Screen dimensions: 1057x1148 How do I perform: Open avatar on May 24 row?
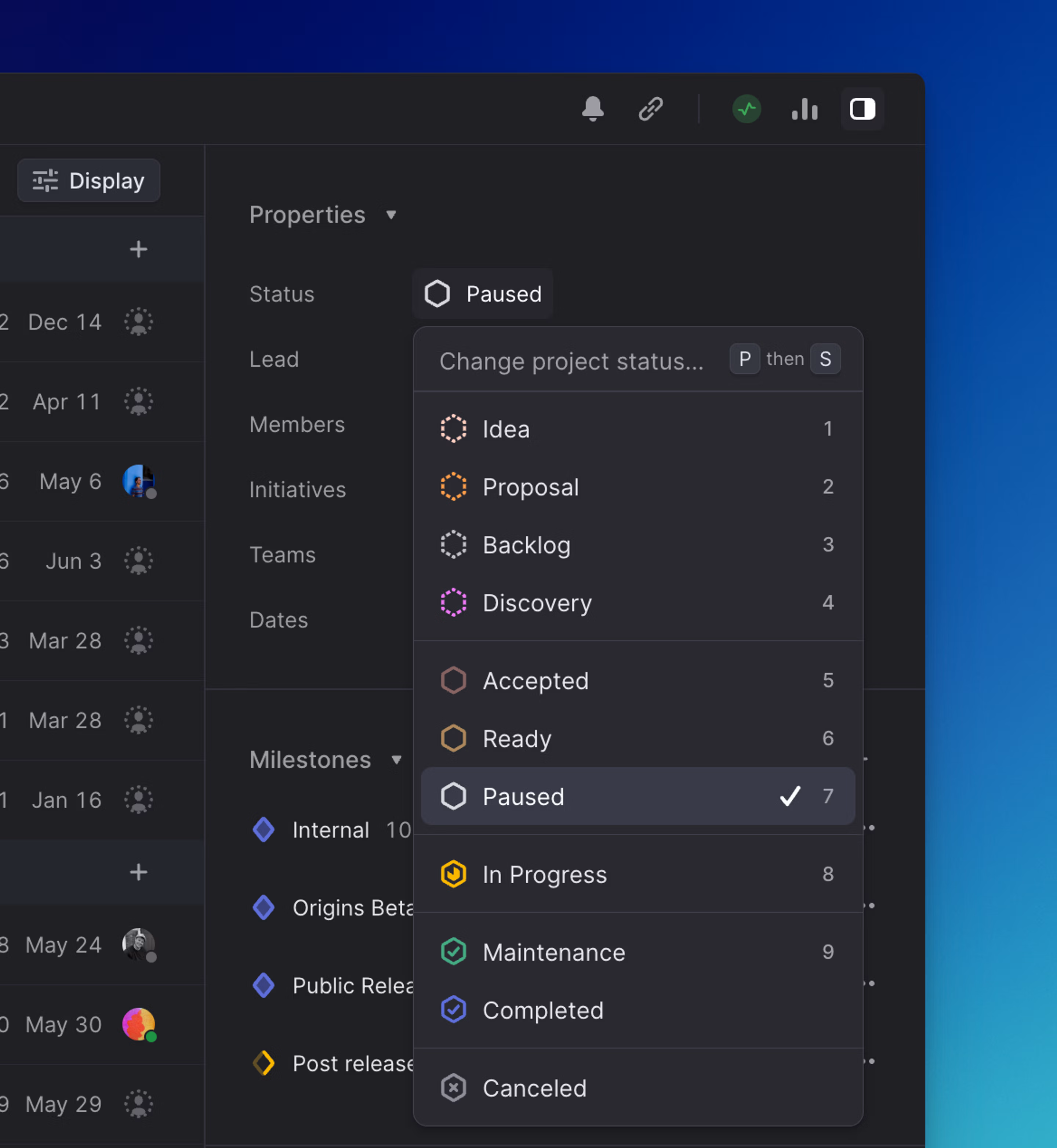[x=139, y=944]
